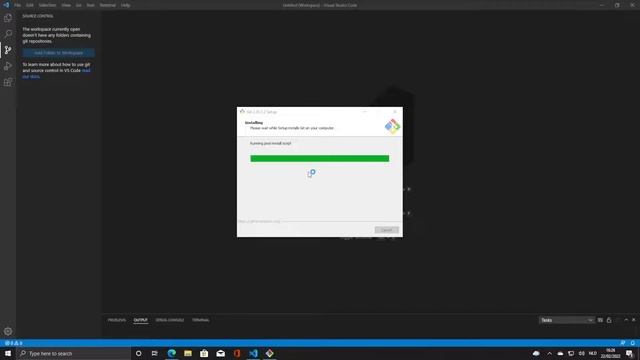Open the Office app from the taskbar
The height and width of the screenshot is (360, 640).
pyautogui.click(x=237, y=353)
